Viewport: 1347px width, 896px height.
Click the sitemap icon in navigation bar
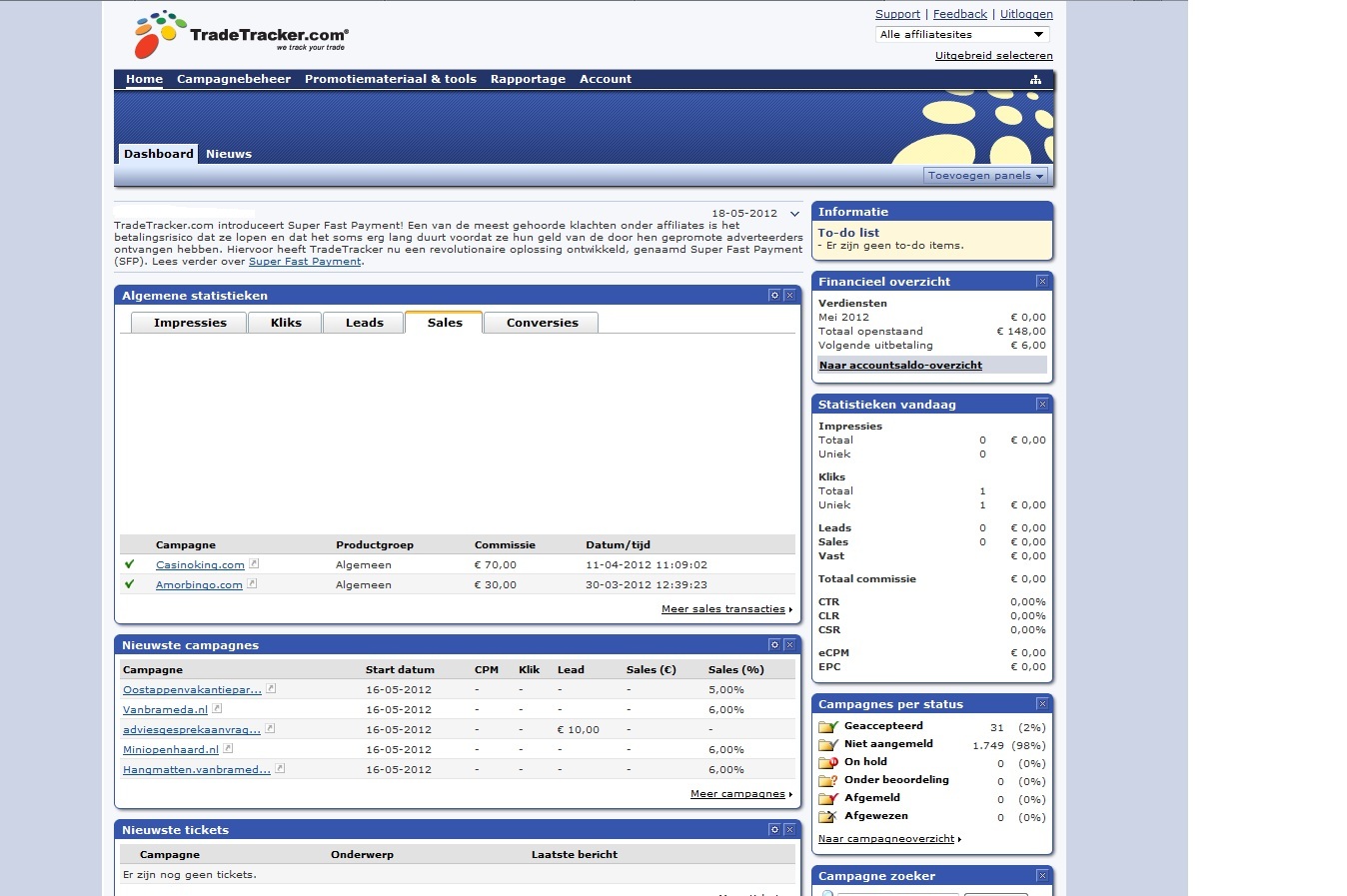click(x=1035, y=80)
